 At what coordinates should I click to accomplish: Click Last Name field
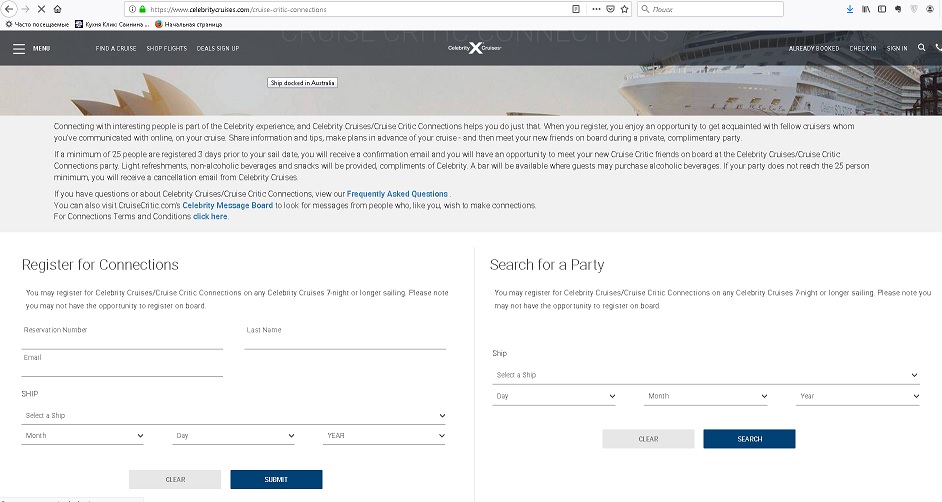click(345, 337)
